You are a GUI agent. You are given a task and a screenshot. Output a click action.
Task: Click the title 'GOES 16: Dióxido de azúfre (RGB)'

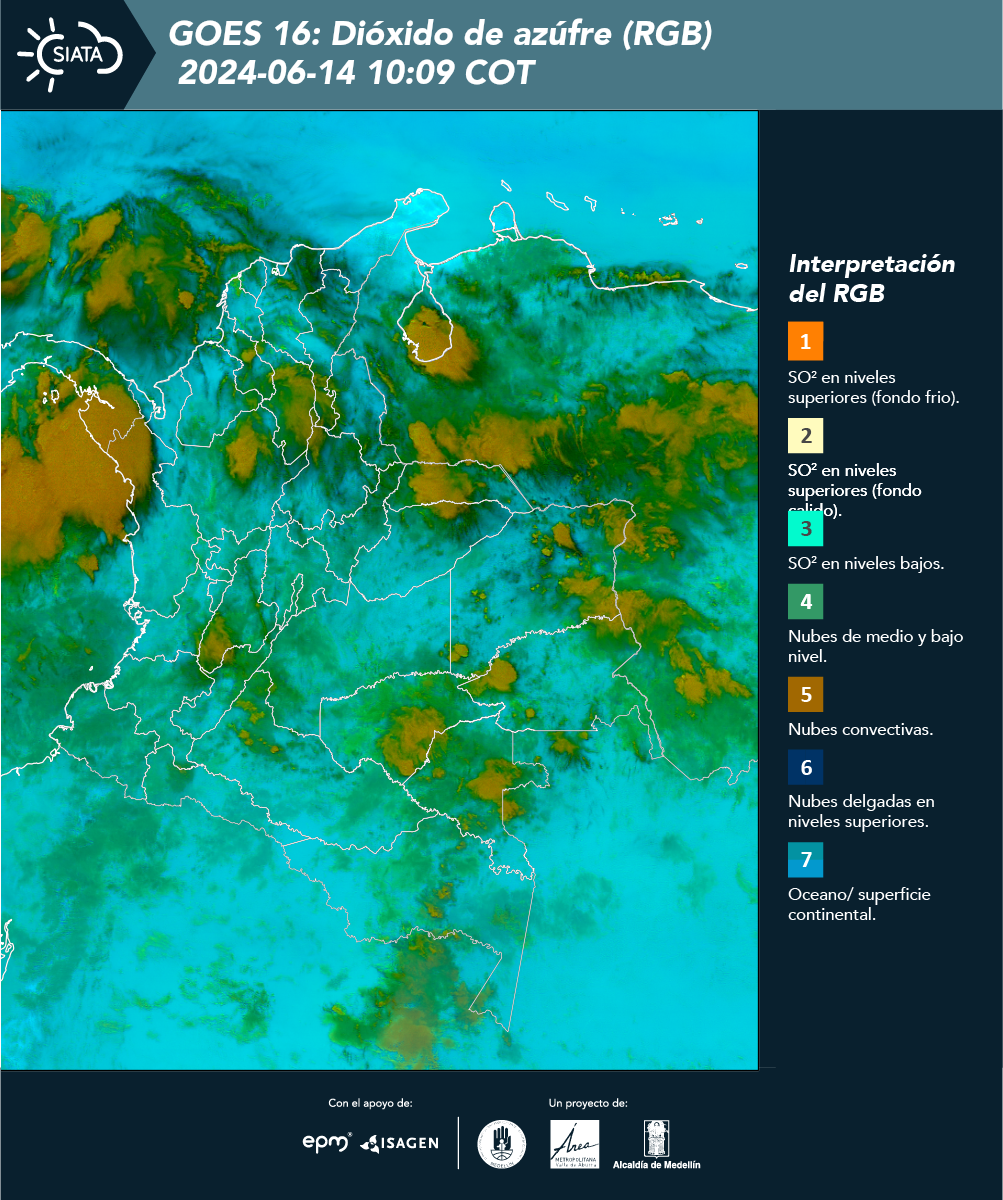click(x=441, y=34)
